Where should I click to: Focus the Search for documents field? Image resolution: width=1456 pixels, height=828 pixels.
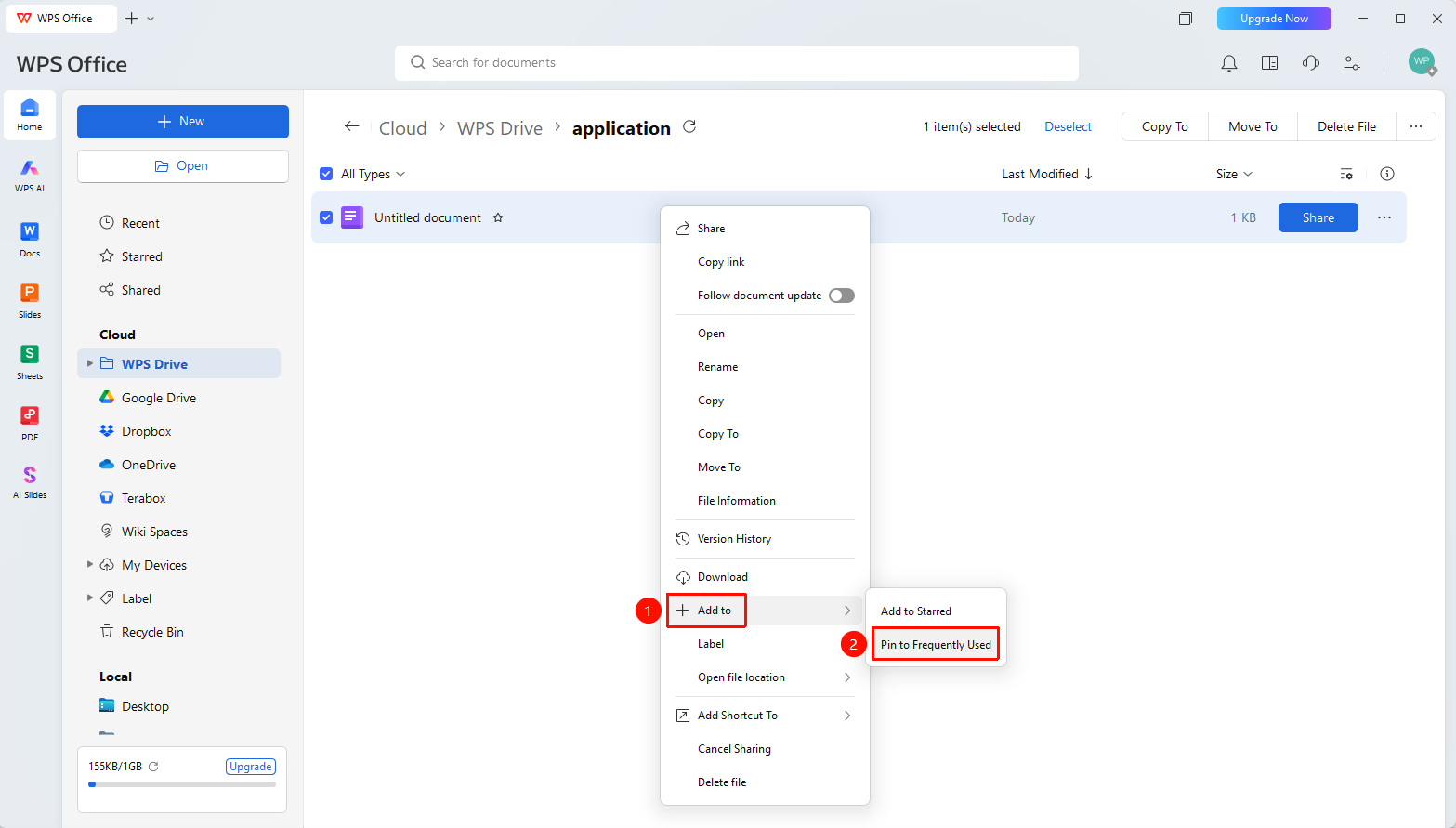pyautogui.click(x=737, y=63)
